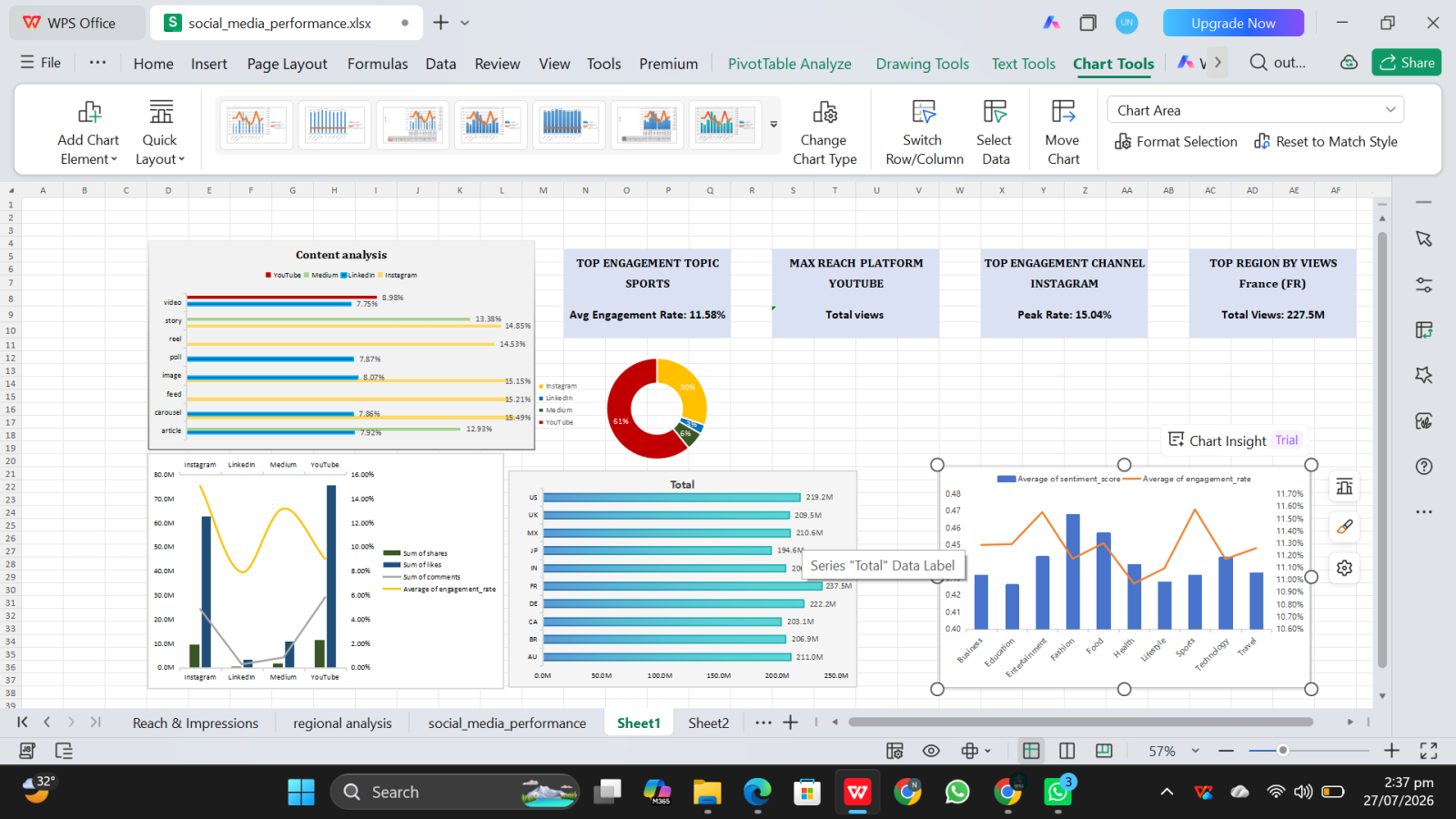This screenshot has width=1456, height=819.
Task: Open Chart Style brush button
Action: [x=1344, y=527]
